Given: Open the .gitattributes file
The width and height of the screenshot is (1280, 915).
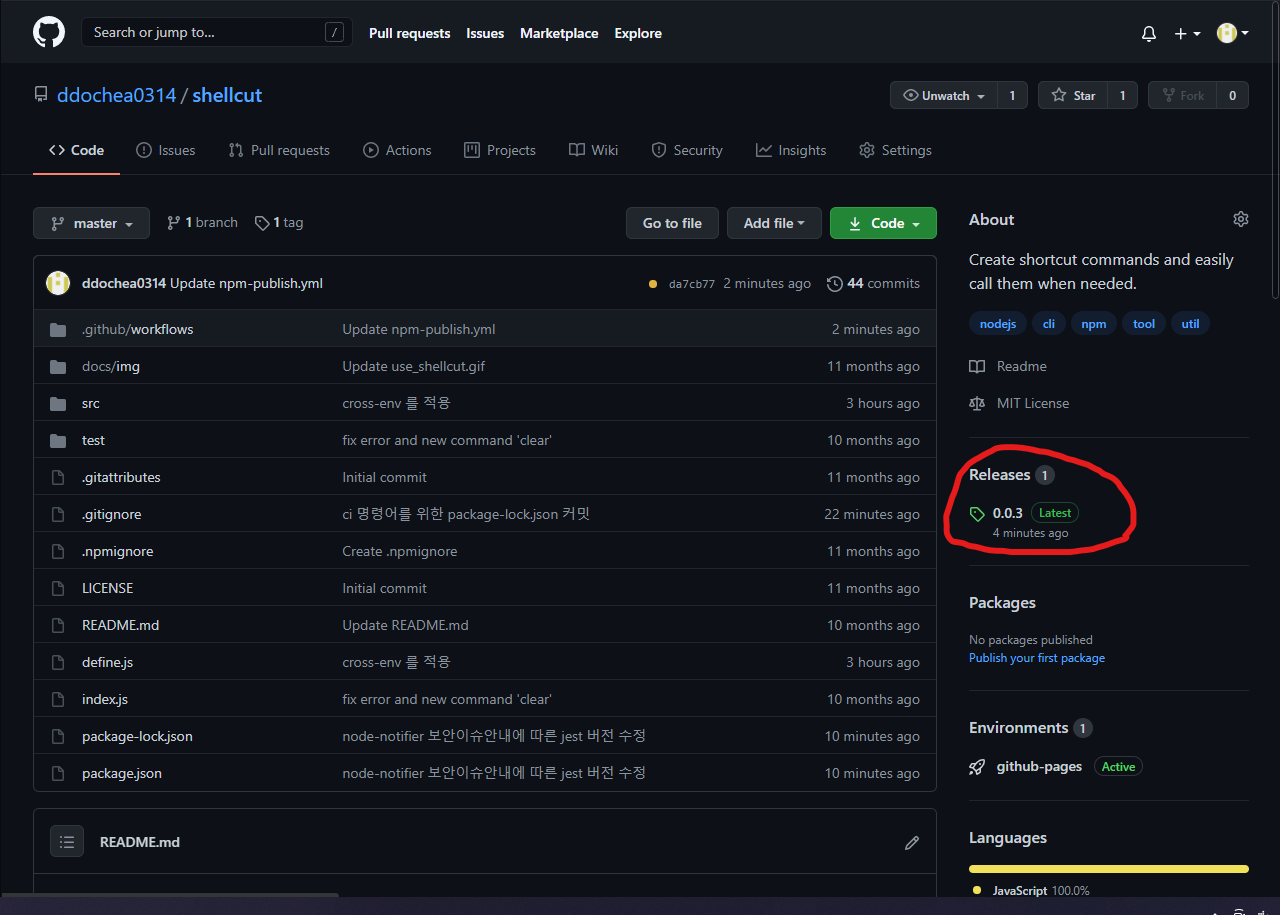Looking at the screenshot, I should pos(121,477).
